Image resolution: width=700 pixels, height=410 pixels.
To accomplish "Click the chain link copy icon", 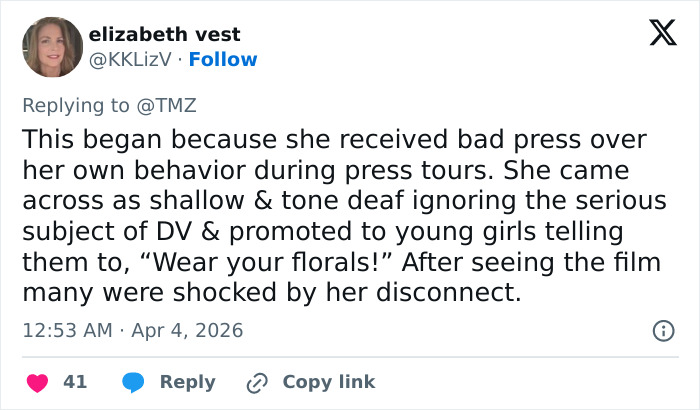I will point(256,382).
